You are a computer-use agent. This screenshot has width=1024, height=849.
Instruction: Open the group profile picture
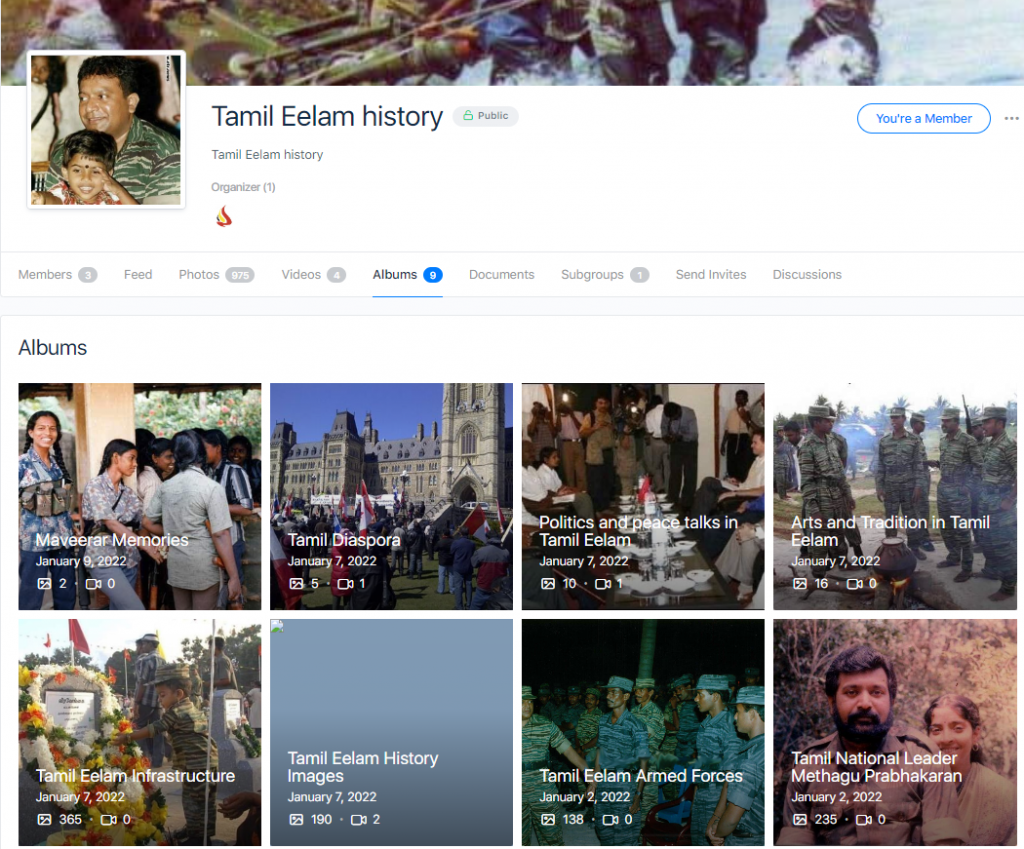(106, 130)
